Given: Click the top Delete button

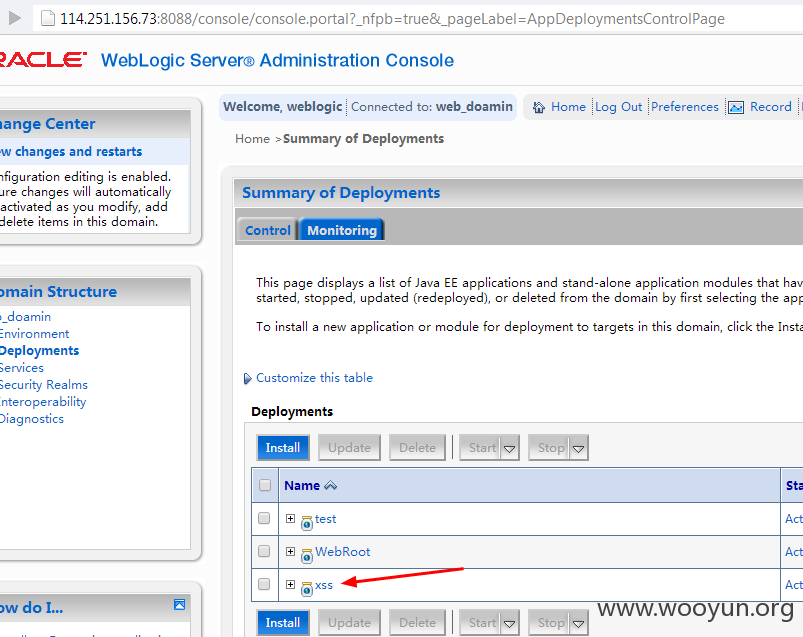Looking at the screenshot, I should click(x=417, y=448).
